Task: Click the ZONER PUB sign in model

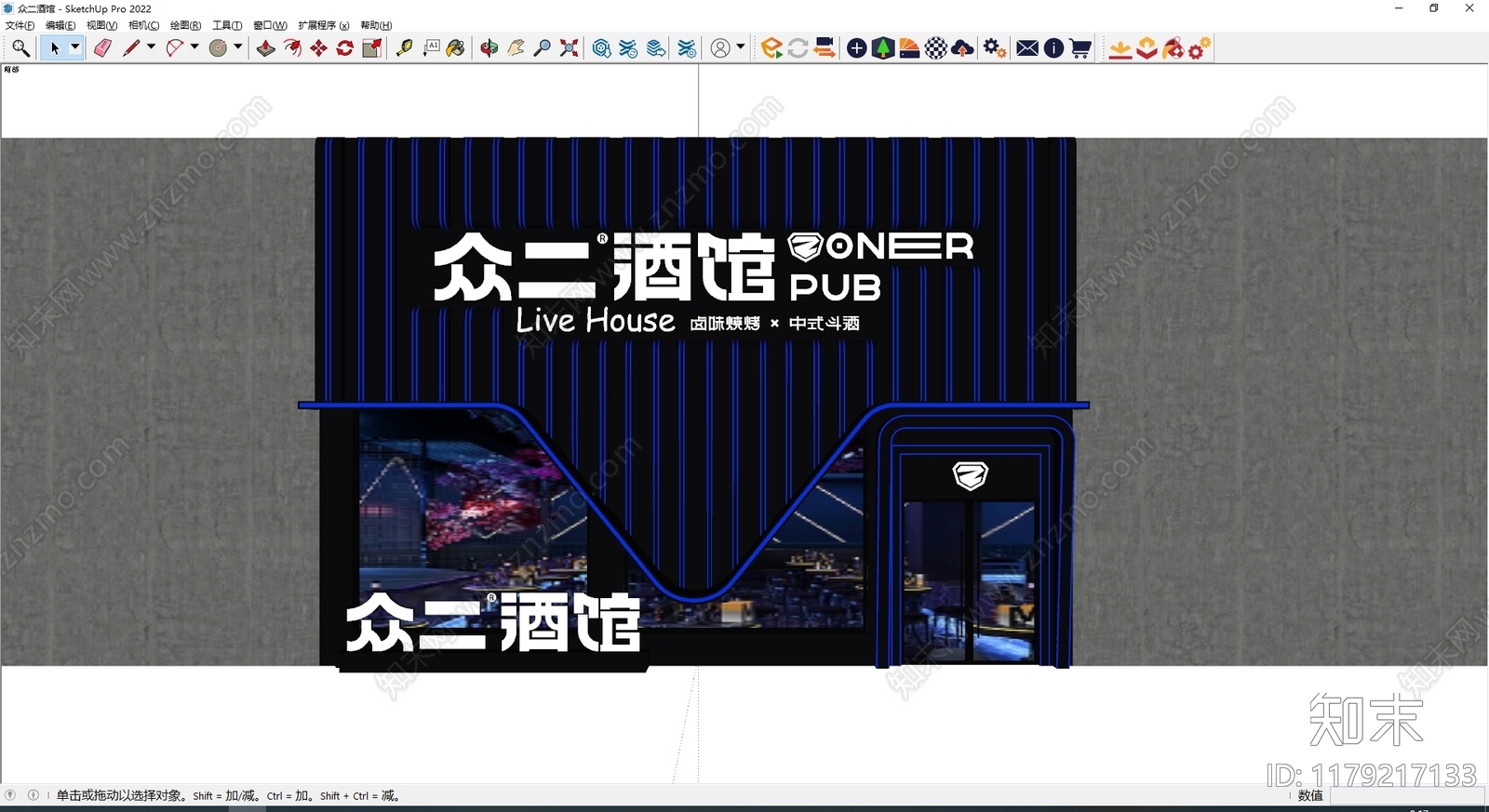Action: [x=880, y=266]
